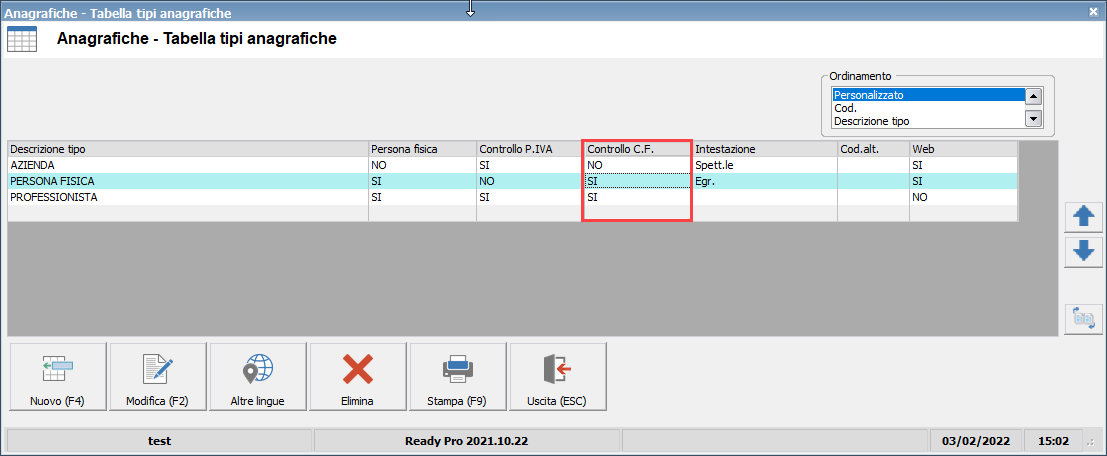Click Persona fisica NO cell of AZIENDA
The image size is (1107, 456).
tap(422, 165)
